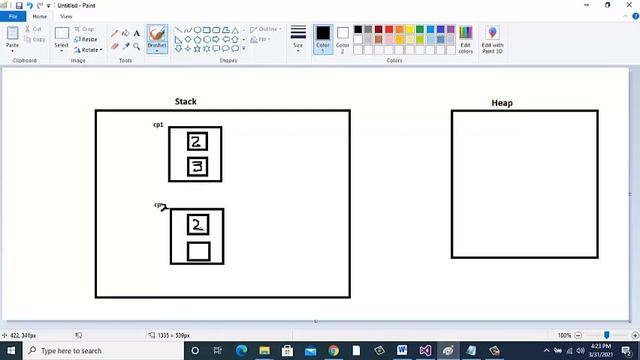This screenshot has height=360, width=640.
Task: Pick the yellow color swatch
Action: coord(409,29)
